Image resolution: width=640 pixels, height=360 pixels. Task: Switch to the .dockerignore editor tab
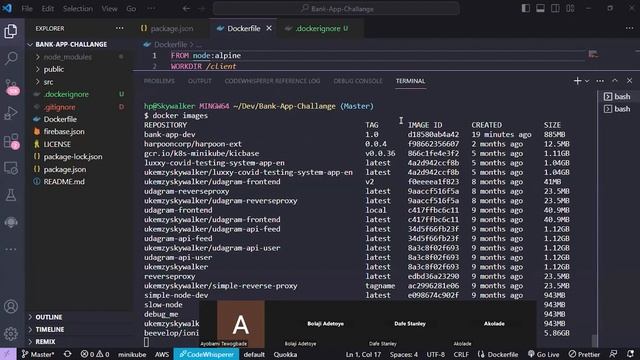pyautogui.click(x=317, y=28)
